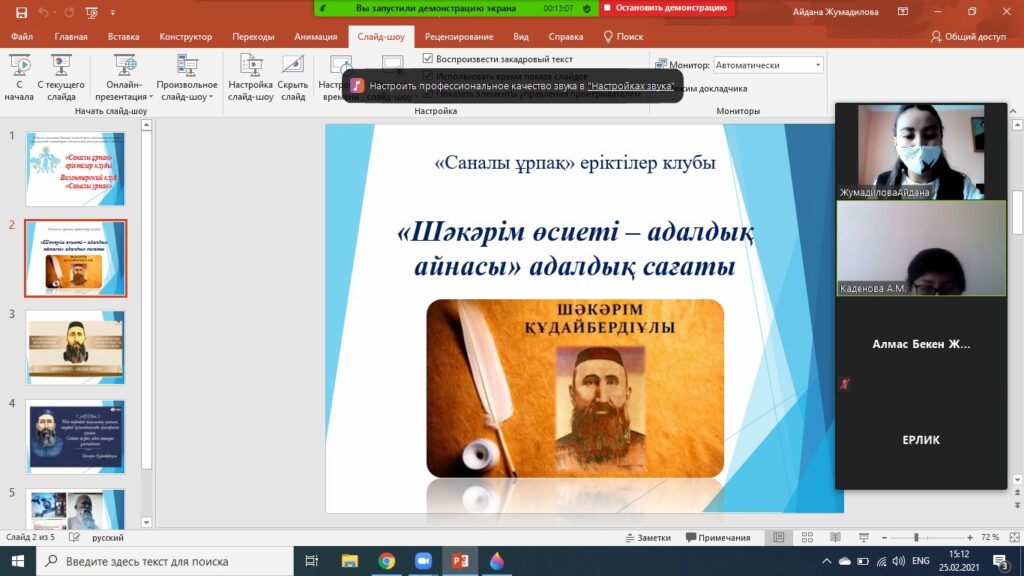The width and height of the screenshot is (1024, 576).
Task: Select slide 5 thumbnail
Action: pyautogui.click(x=75, y=509)
